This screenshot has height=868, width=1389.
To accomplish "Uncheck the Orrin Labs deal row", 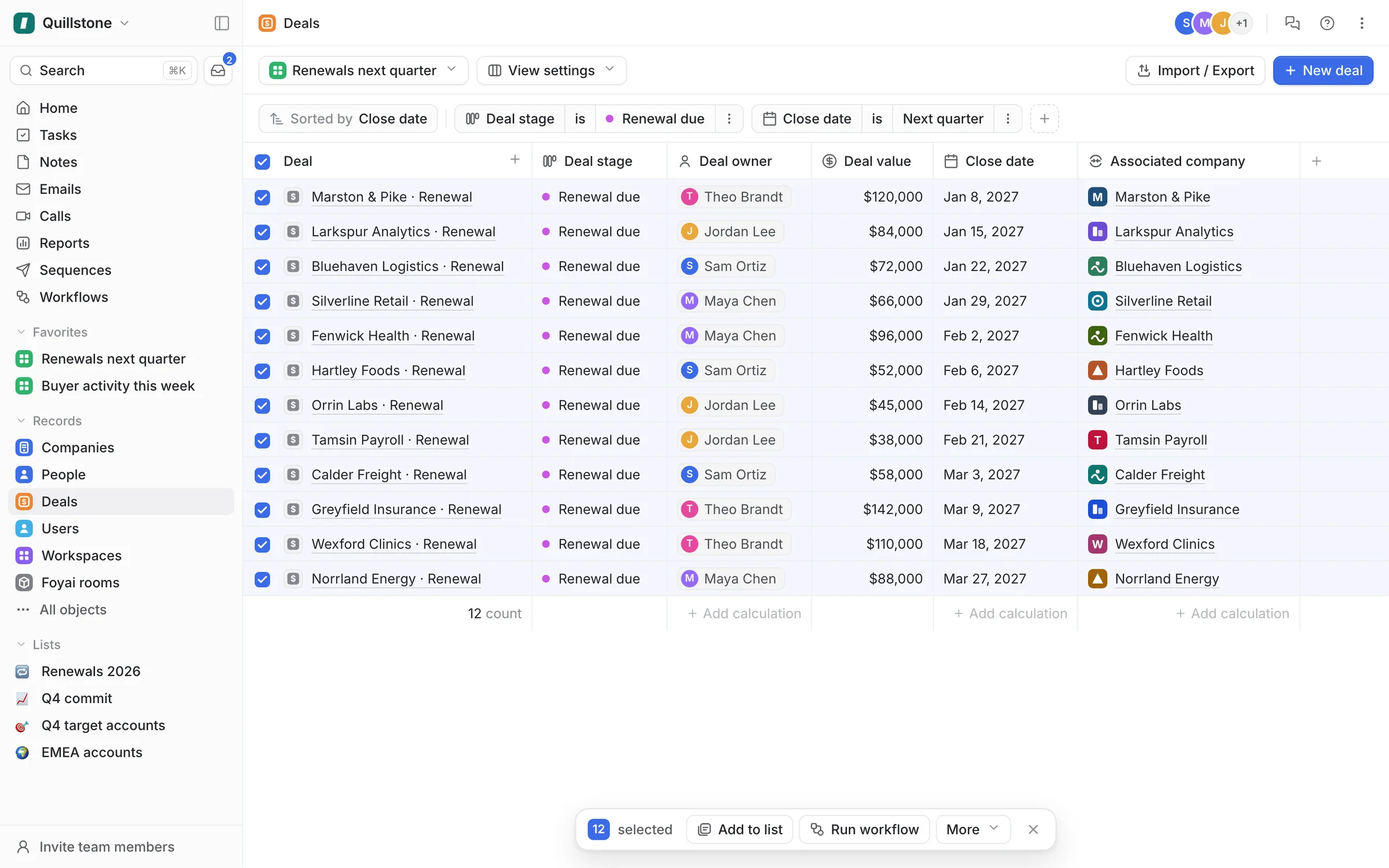I will pyautogui.click(x=262, y=406).
